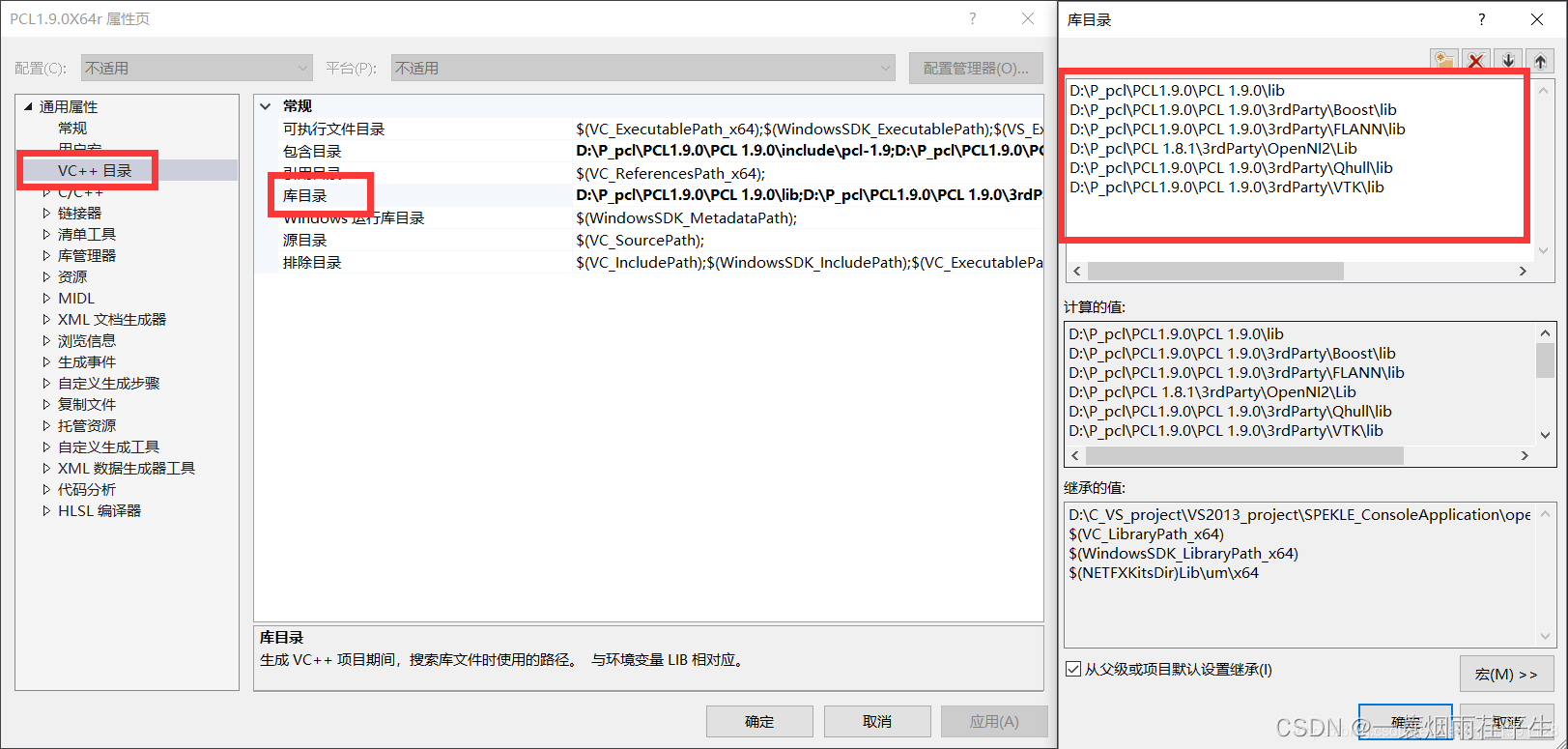Expand the 资源 tree node
Viewport: 1568px width, 749px height.
(46, 276)
